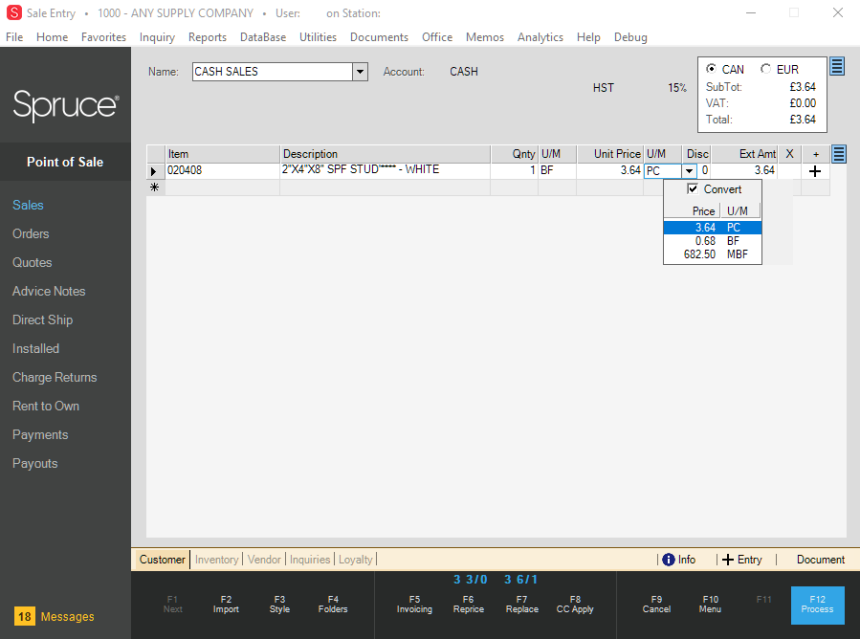Switch to the Customer tab
860x639 pixels.
tap(162, 559)
